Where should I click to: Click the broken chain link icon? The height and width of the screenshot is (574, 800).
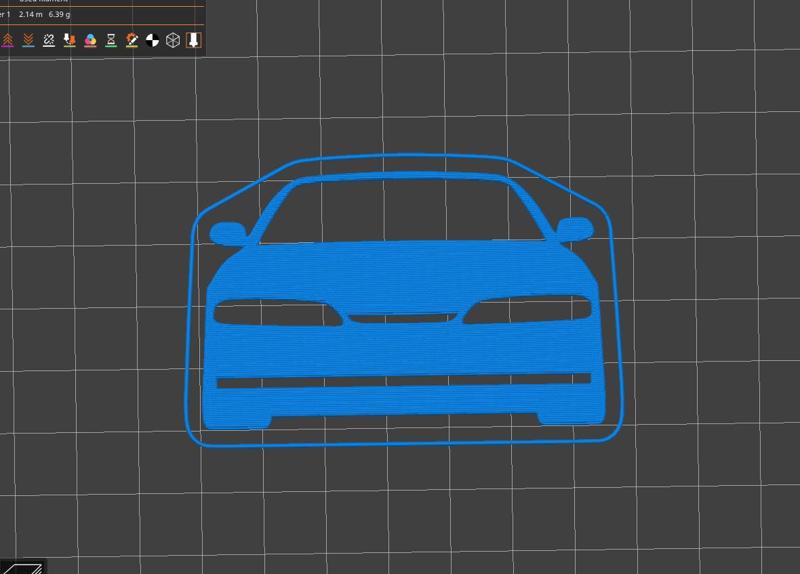pyautogui.click(x=49, y=40)
